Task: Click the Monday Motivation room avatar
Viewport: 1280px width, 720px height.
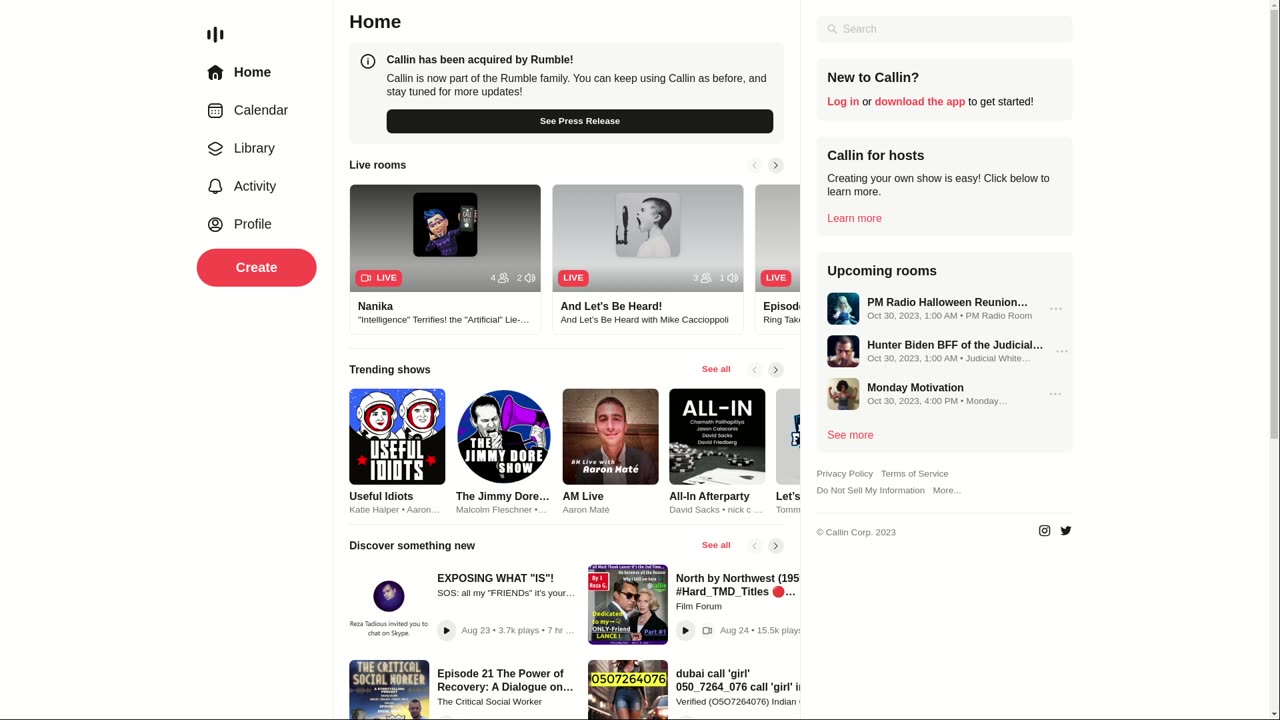Action: (843, 394)
